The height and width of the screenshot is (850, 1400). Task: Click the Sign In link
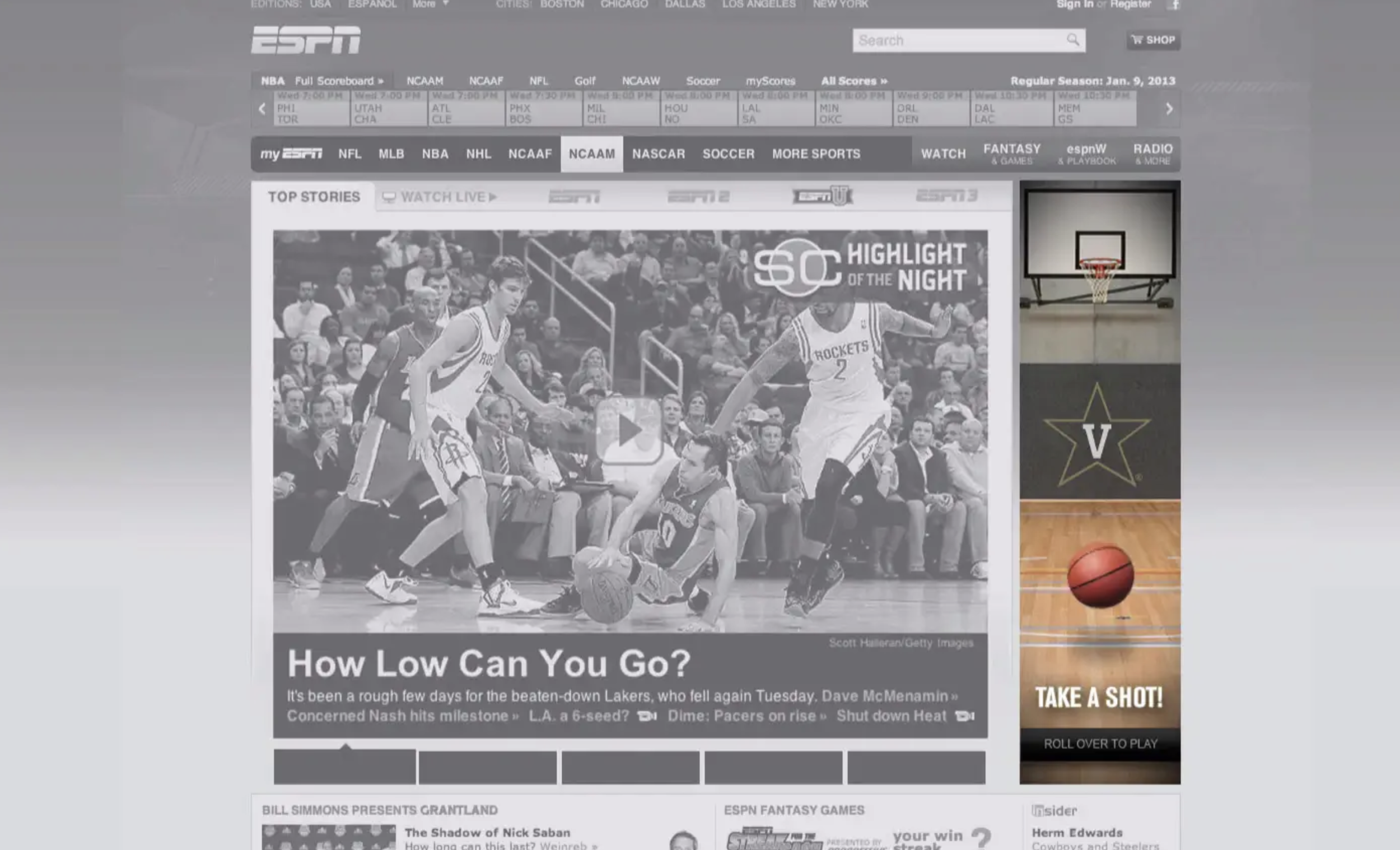pos(1075,4)
